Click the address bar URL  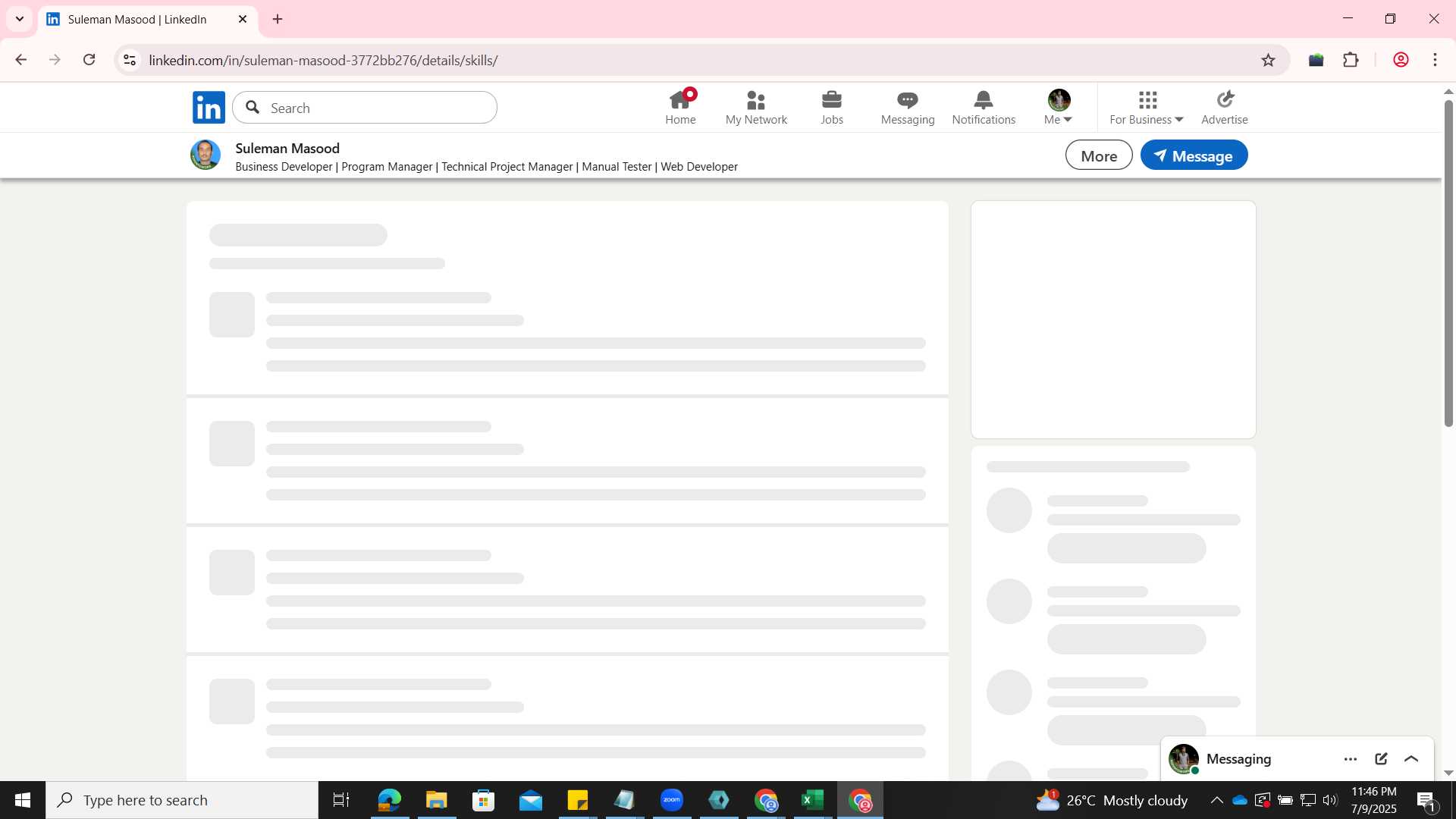(323, 60)
